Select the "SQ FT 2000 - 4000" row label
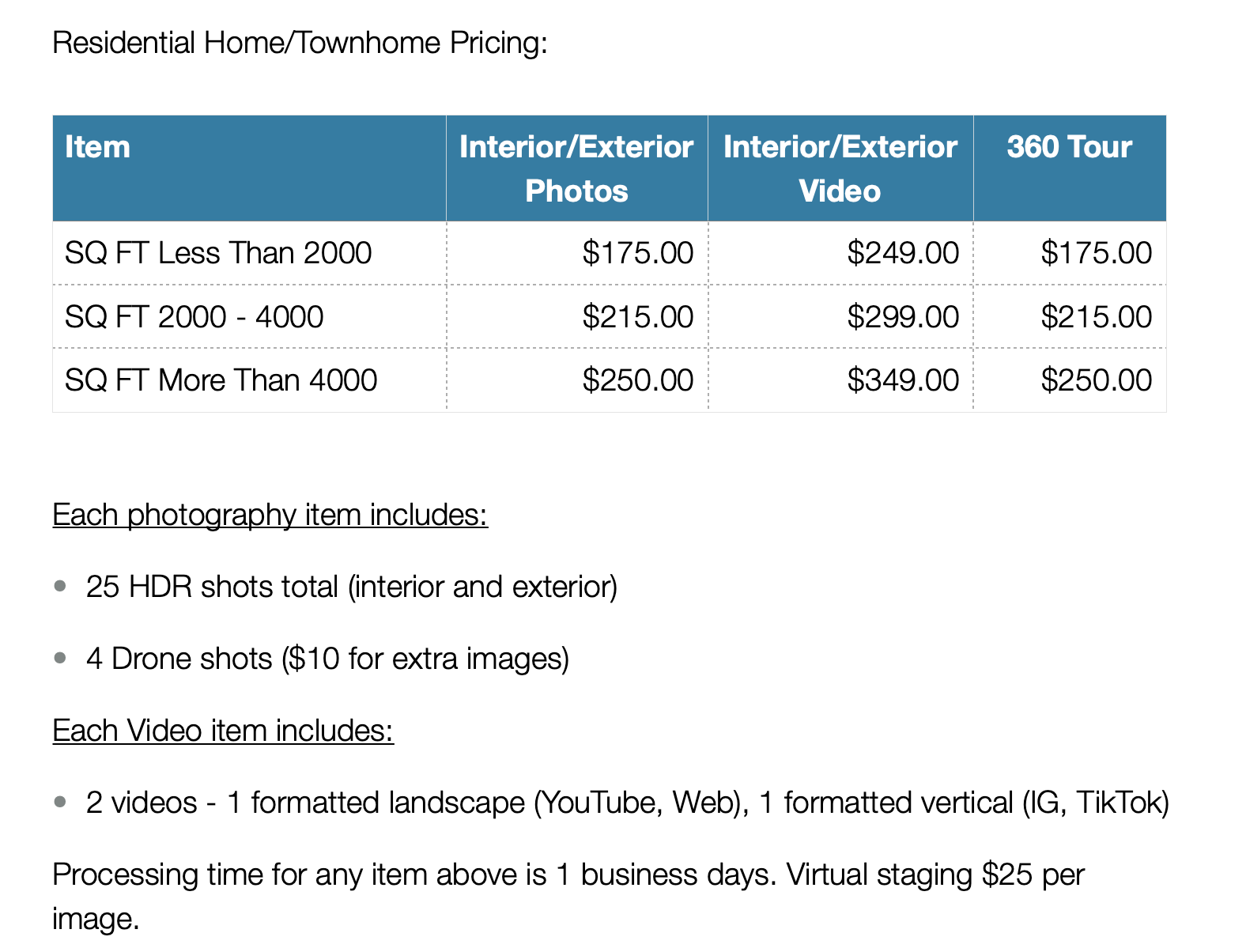 194,317
